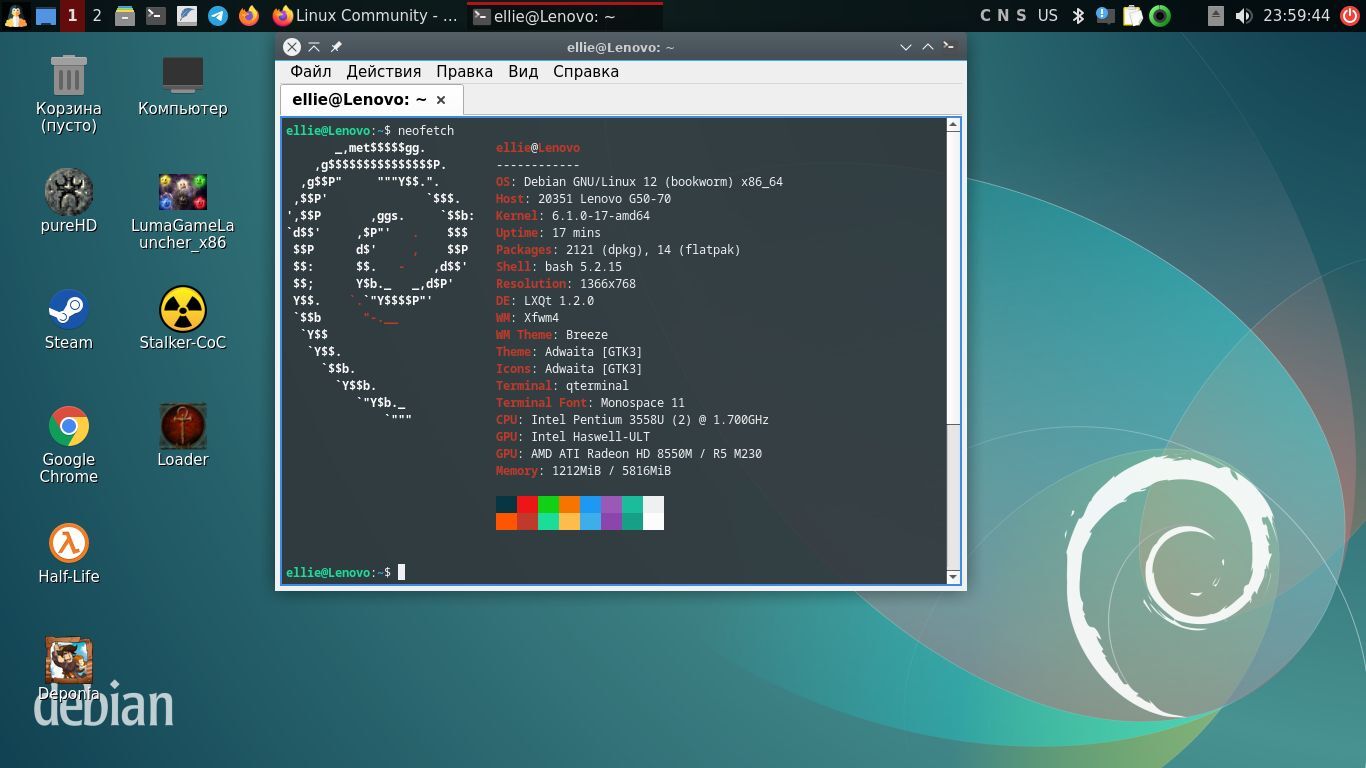Open the US keyboard layout indicator
Image resolution: width=1366 pixels, height=768 pixels.
(x=1047, y=16)
